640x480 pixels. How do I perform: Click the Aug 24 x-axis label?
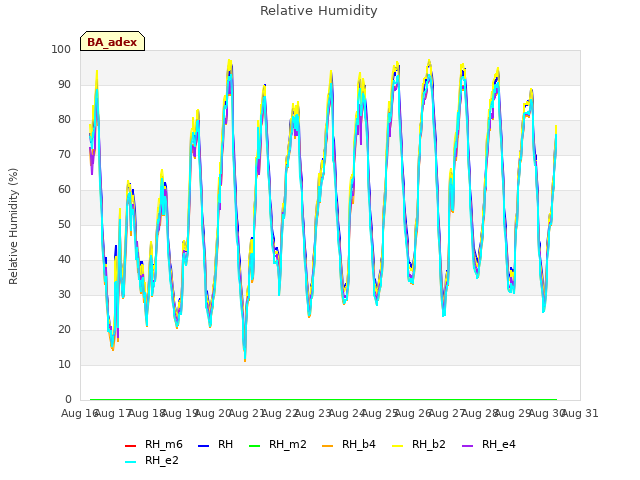(347, 413)
